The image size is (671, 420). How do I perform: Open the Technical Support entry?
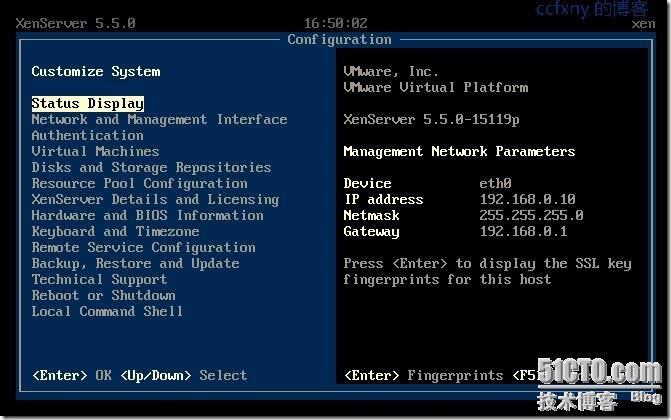point(99,280)
